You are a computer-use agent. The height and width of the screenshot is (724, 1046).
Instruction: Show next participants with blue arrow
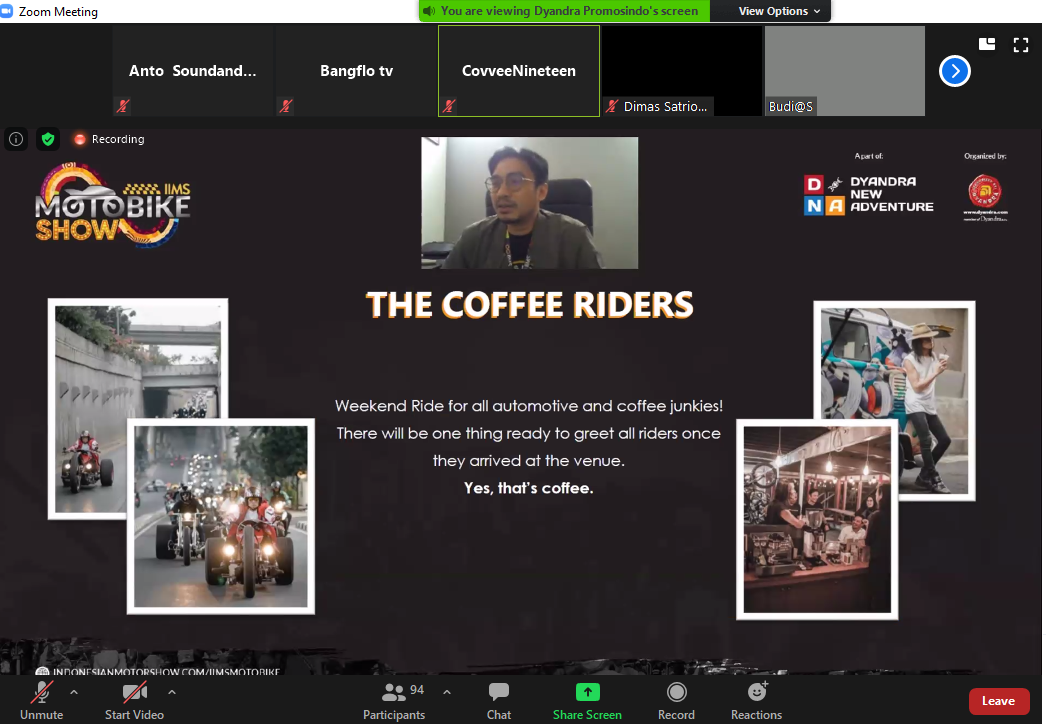(x=955, y=71)
